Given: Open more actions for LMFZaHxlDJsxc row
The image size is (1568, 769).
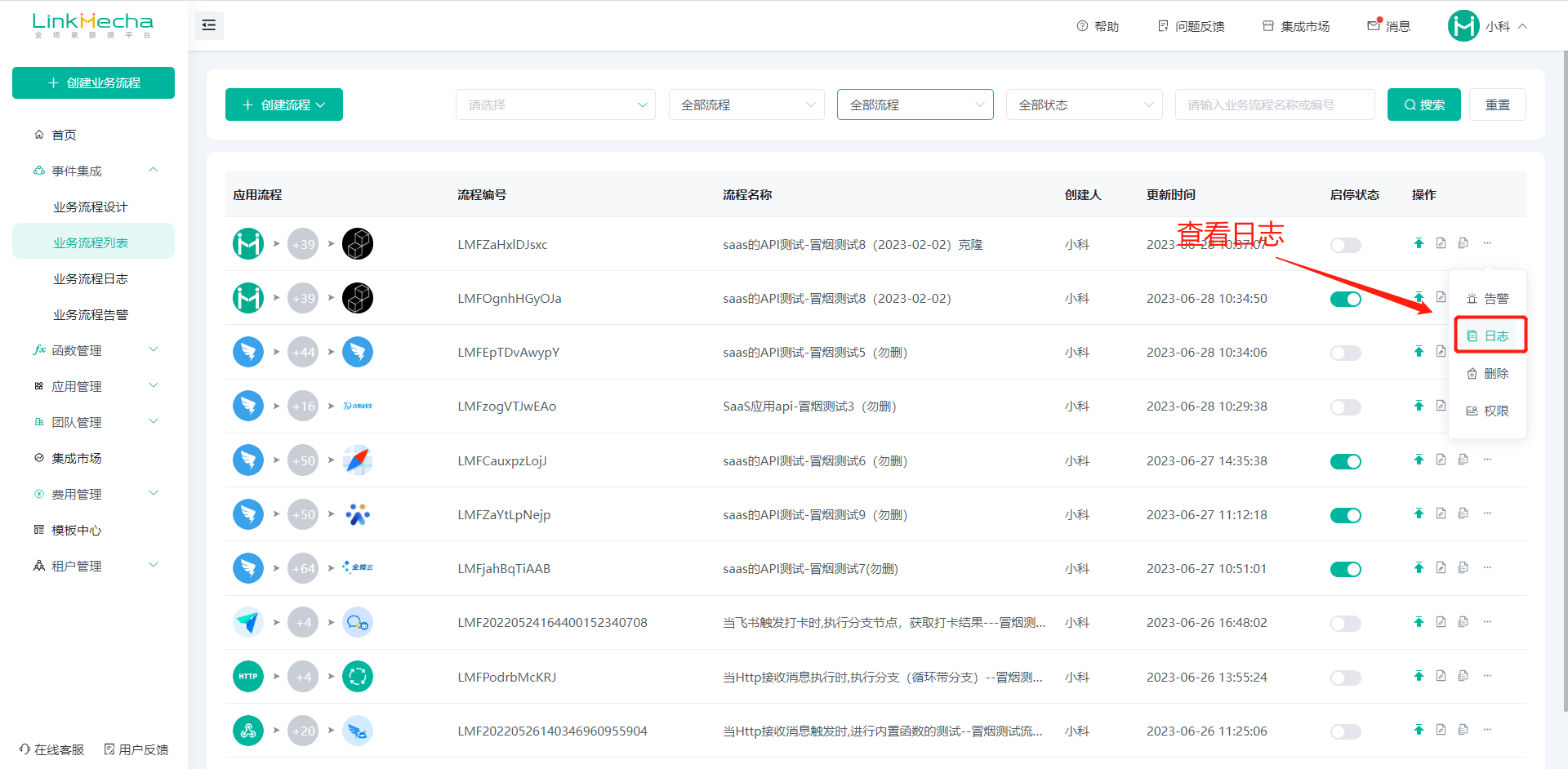Looking at the screenshot, I should (x=1487, y=243).
